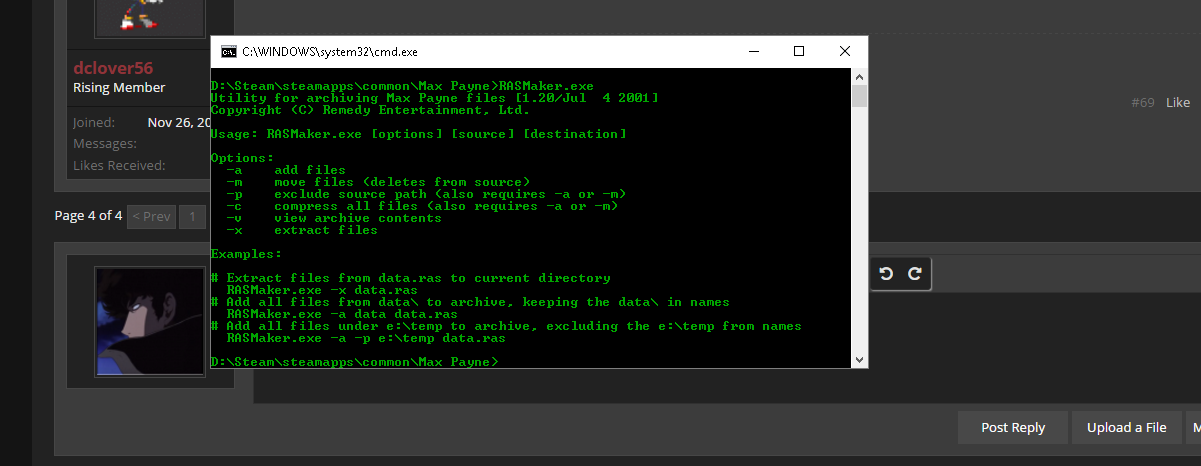Click 'Likes Received:' label
The image size is (1201, 466).
coord(119,165)
